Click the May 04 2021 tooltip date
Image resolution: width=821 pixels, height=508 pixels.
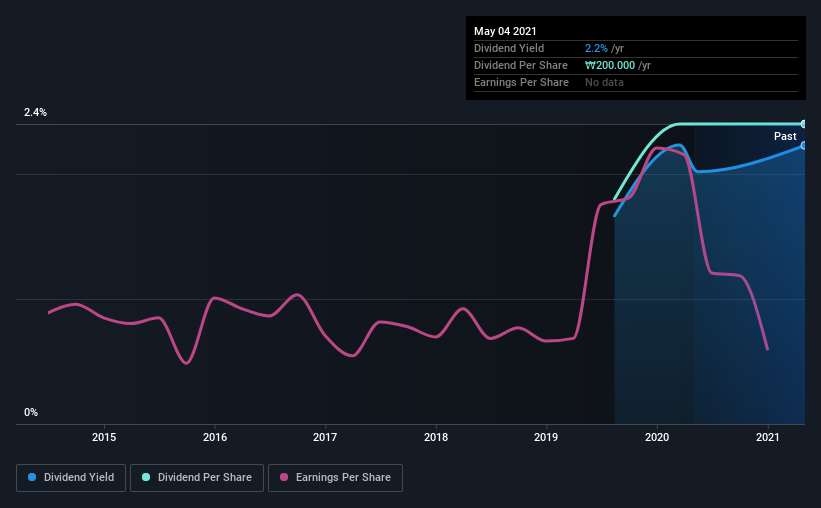[505, 31]
